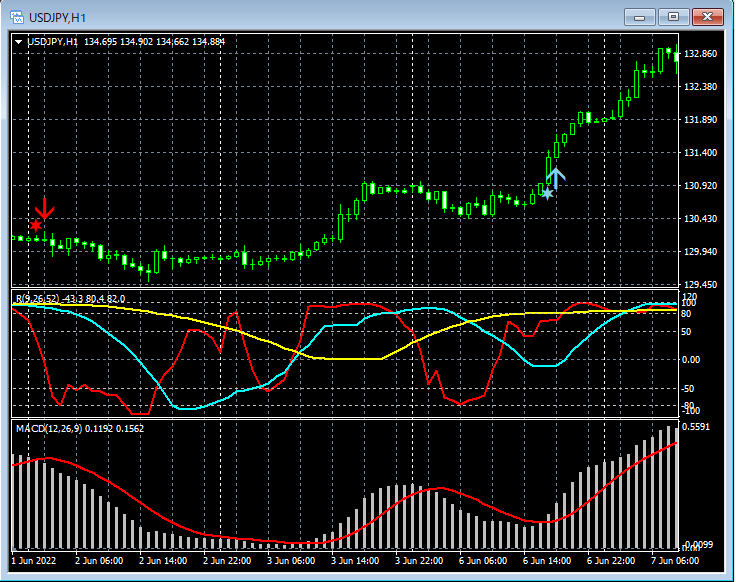Click the 50 level on the R indicator scale
Image resolution: width=736 pixels, height=582 pixels.
click(686, 332)
